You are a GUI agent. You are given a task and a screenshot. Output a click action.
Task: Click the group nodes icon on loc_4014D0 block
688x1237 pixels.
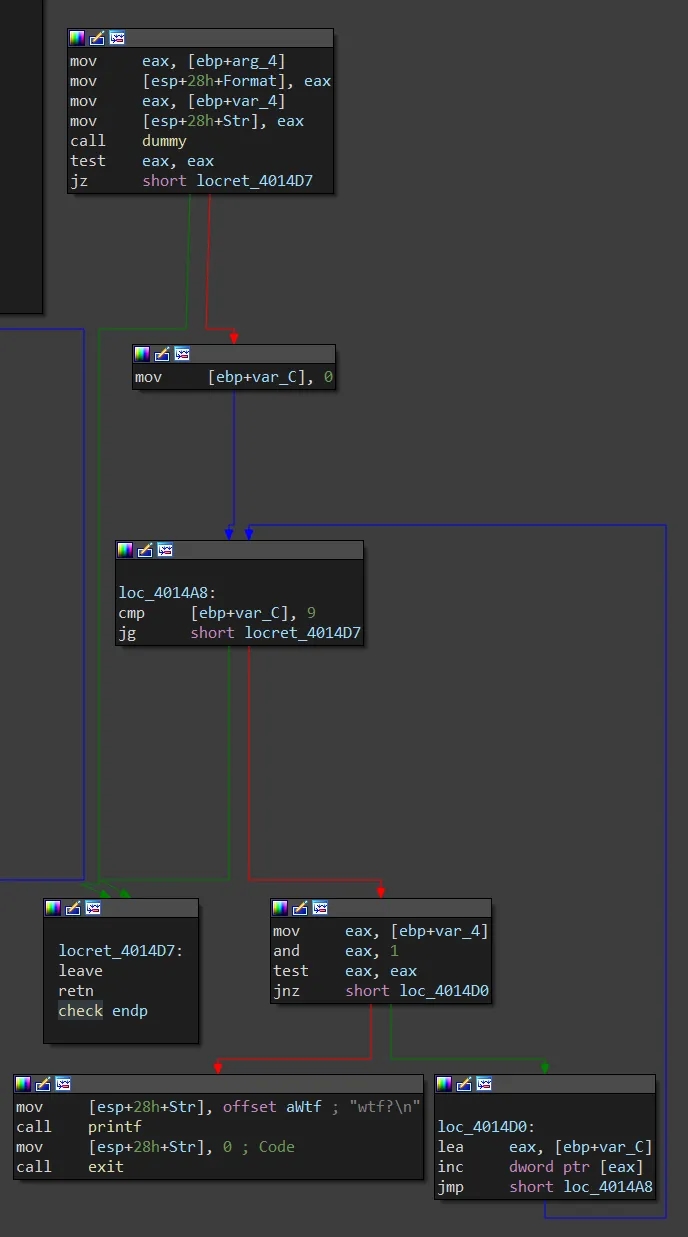click(x=485, y=1084)
